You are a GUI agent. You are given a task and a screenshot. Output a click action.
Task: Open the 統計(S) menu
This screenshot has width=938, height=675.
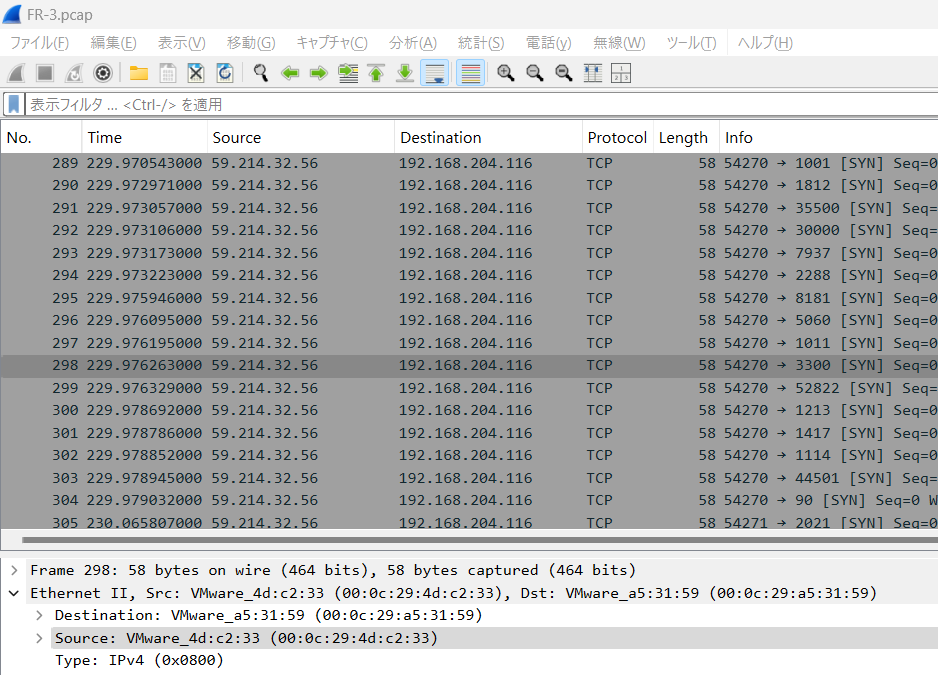click(481, 42)
